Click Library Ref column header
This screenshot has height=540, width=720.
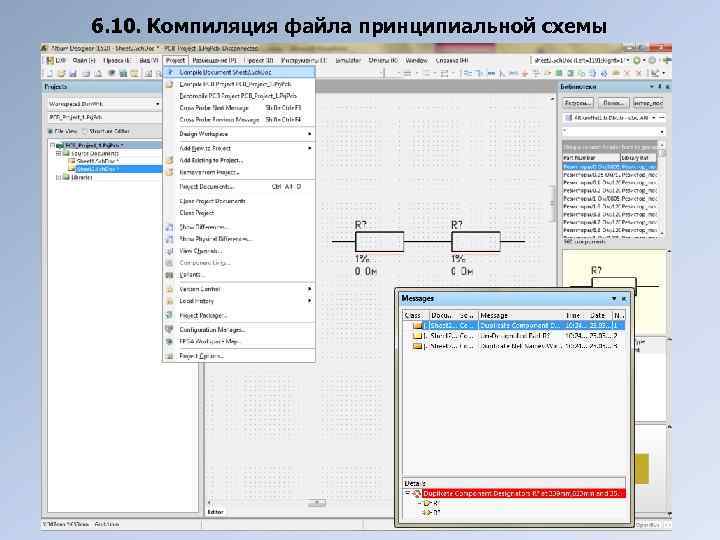(x=638, y=158)
